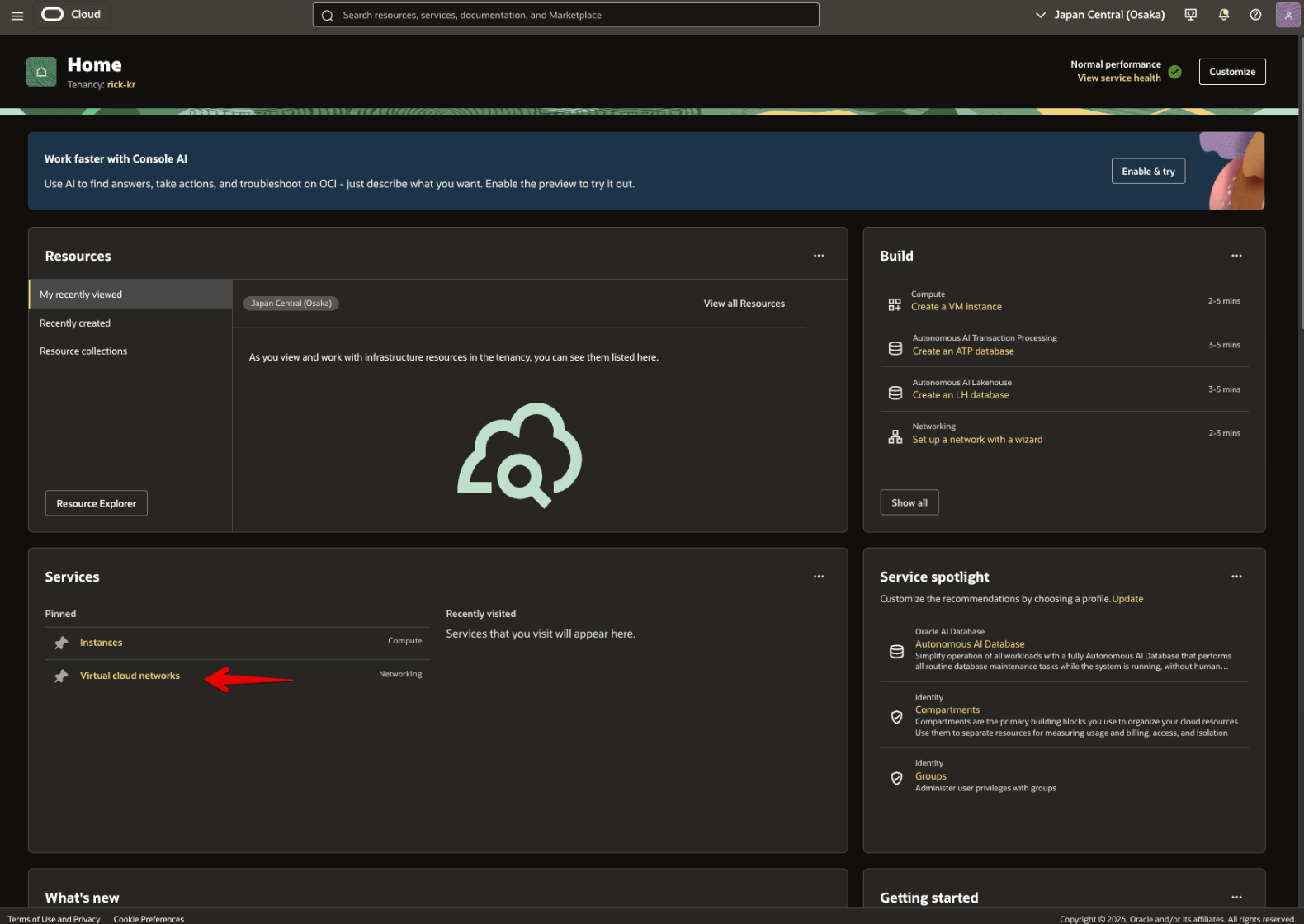Open the help question mark icon
Image resolution: width=1304 pixels, height=924 pixels.
point(1255,15)
